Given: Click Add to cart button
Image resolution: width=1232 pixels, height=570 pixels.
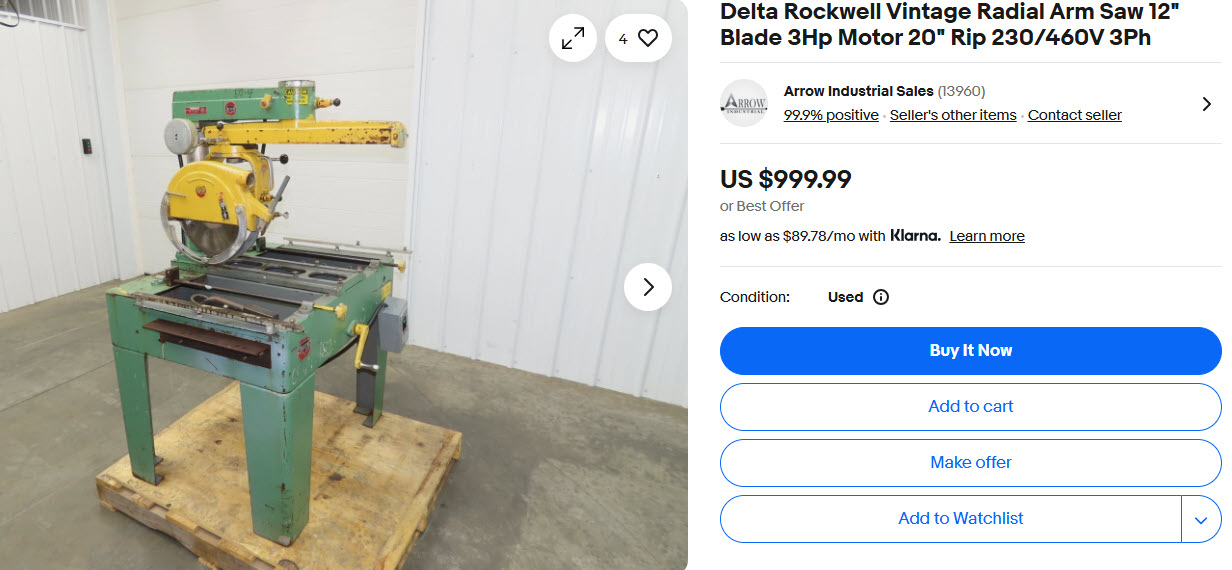Looking at the screenshot, I should [971, 407].
